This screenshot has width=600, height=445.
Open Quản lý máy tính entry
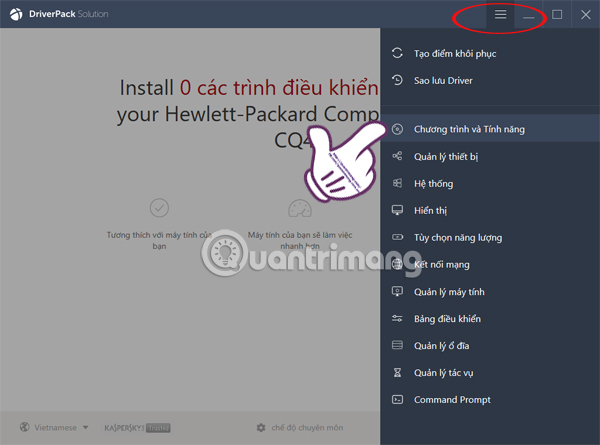[x=490, y=292]
